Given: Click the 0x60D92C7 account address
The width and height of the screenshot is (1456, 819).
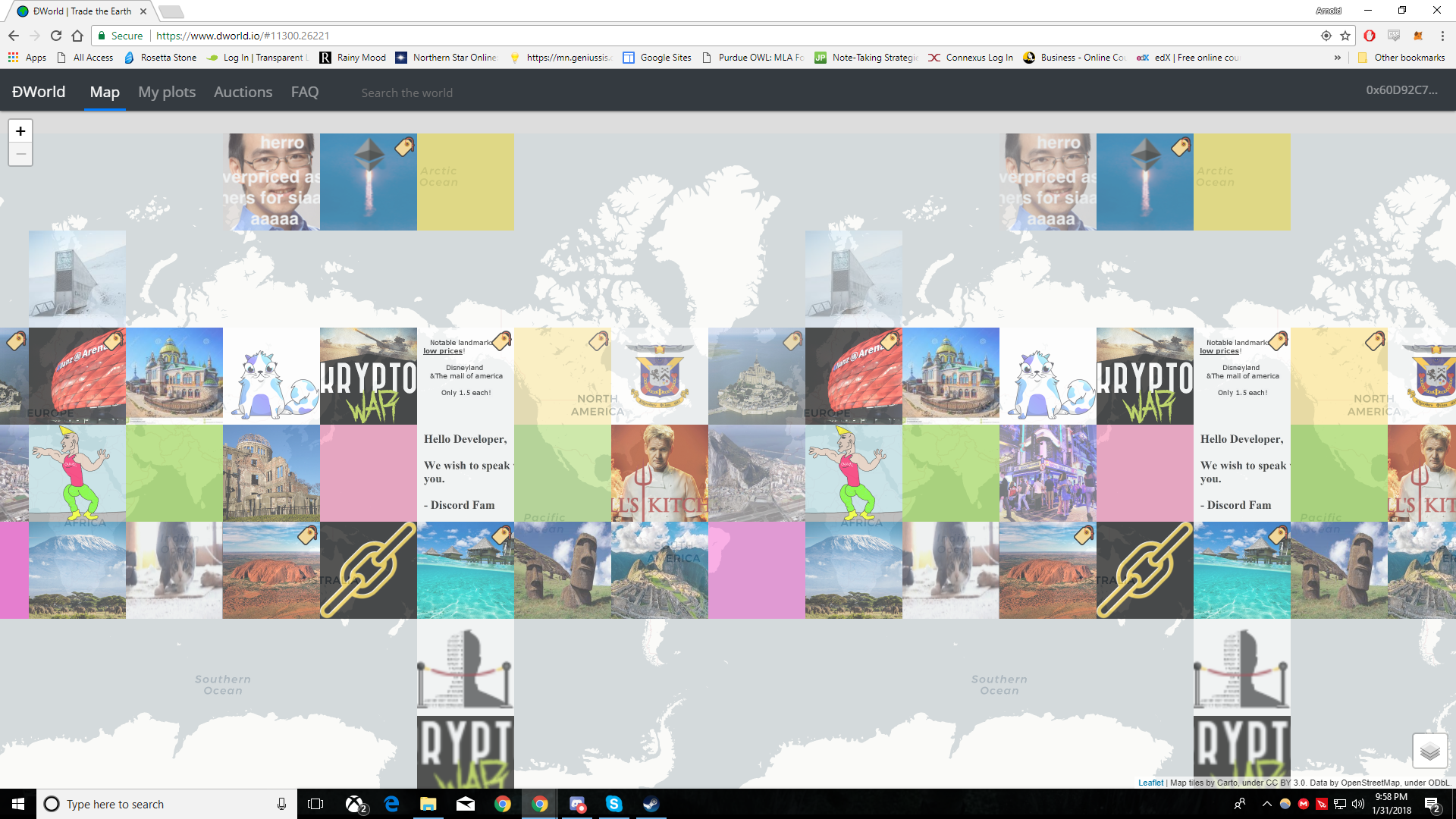Looking at the screenshot, I should (x=1401, y=90).
